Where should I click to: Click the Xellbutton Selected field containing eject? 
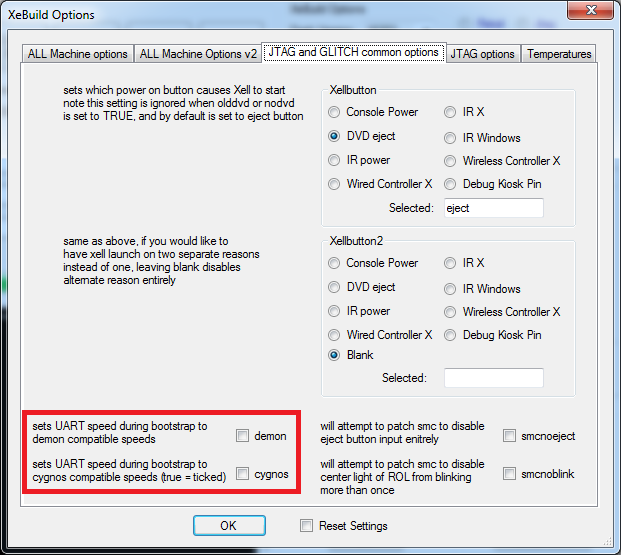point(493,208)
